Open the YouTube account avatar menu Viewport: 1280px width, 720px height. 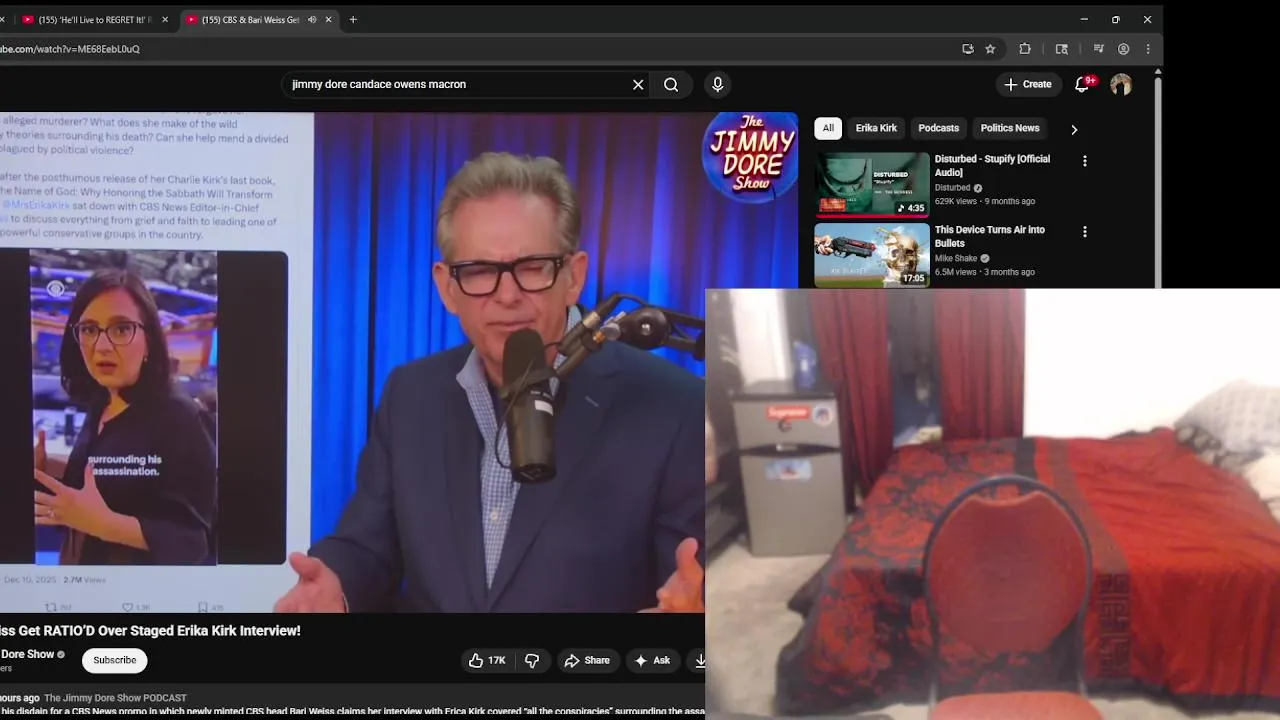coord(1121,85)
